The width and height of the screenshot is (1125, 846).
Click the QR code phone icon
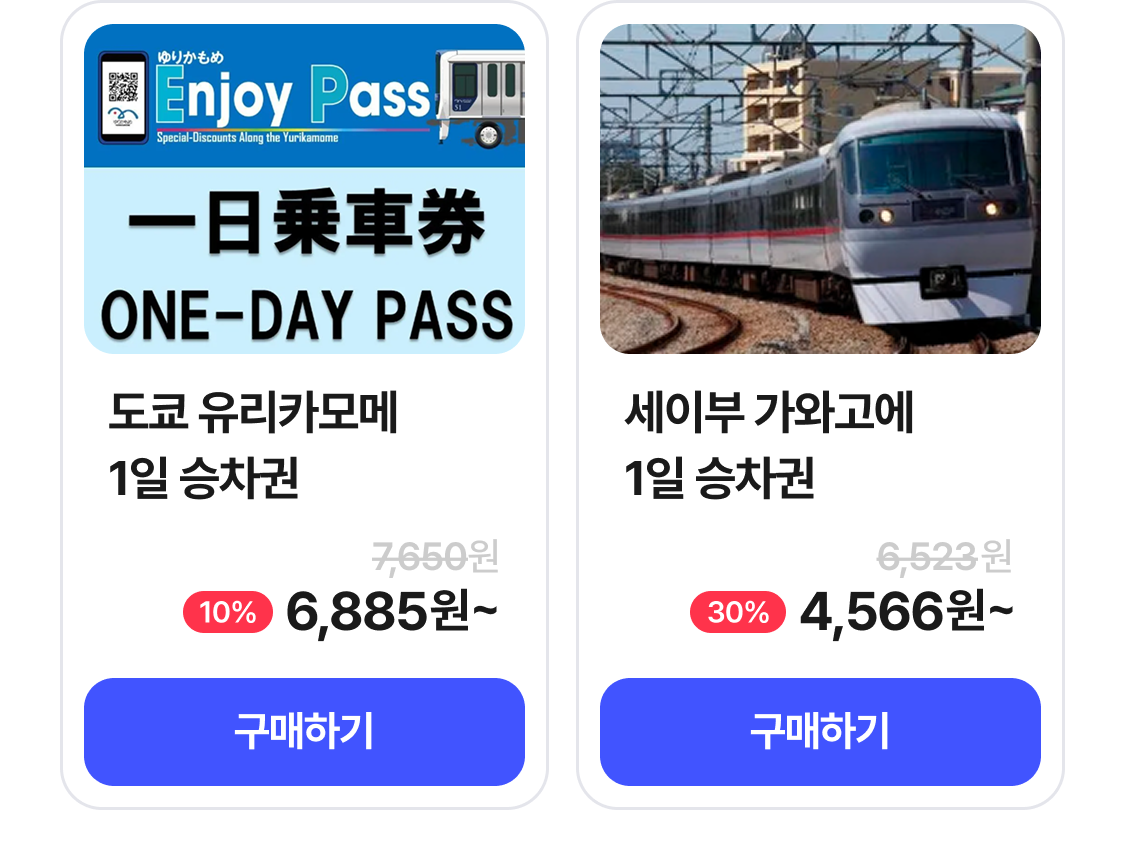pyautogui.click(x=123, y=95)
